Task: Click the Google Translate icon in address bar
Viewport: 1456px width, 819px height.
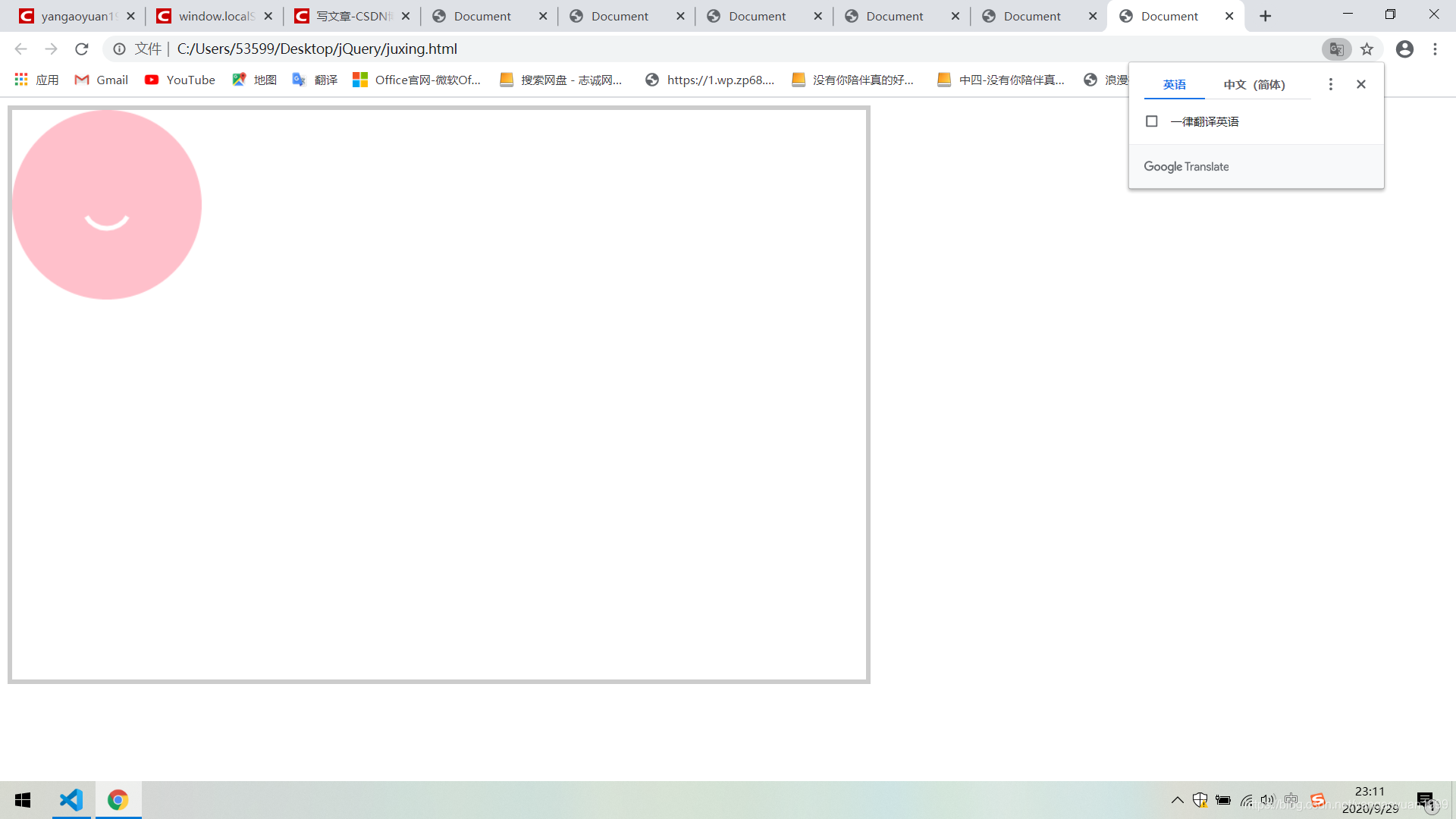Action: (1336, 49)
